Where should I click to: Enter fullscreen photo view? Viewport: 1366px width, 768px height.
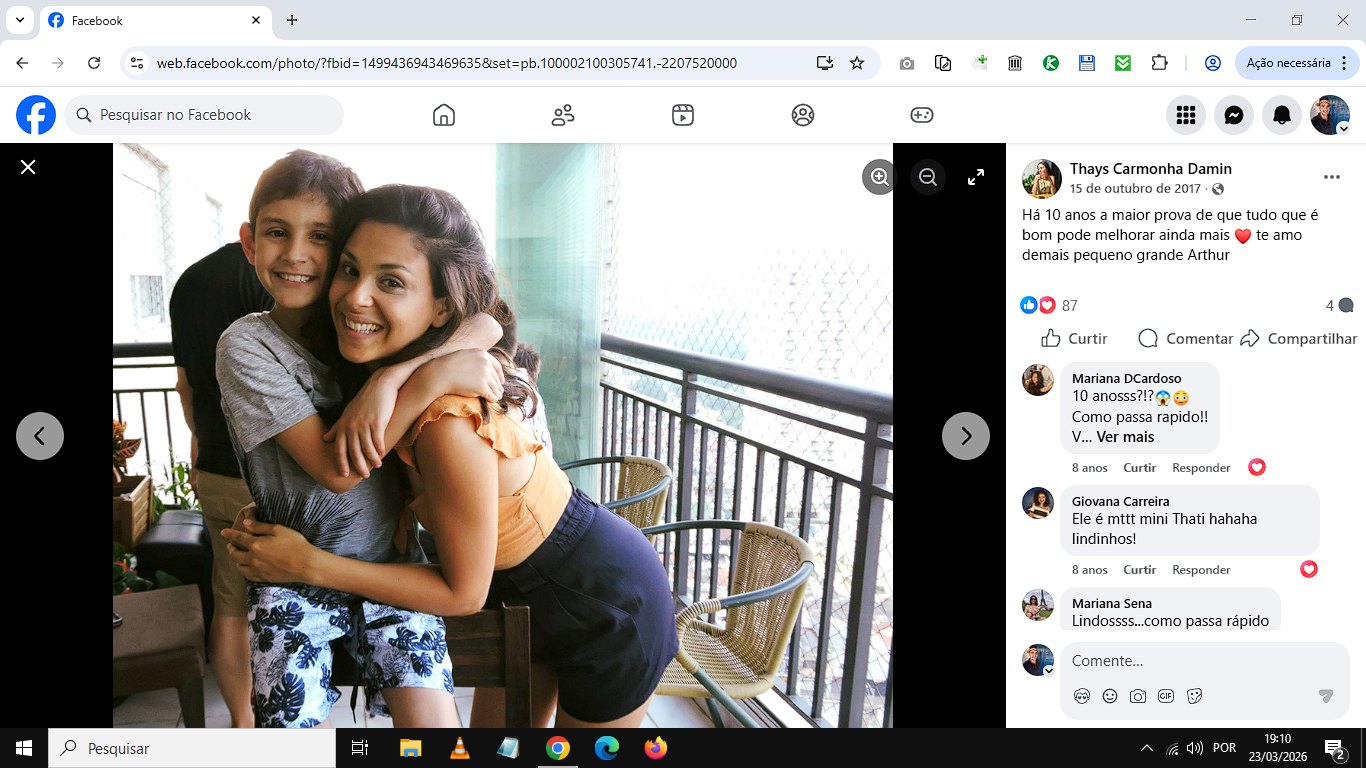pyautogui.click(x=976, y=177)
